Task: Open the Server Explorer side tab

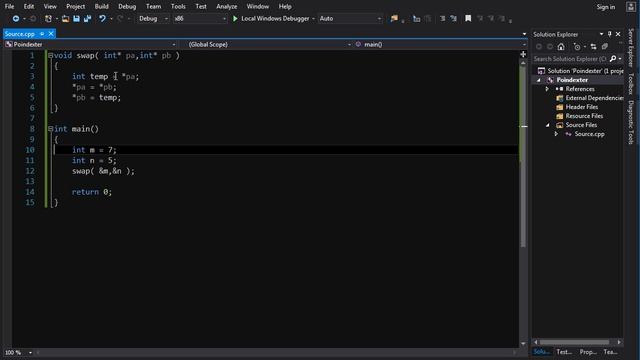Action: point(631,48)
